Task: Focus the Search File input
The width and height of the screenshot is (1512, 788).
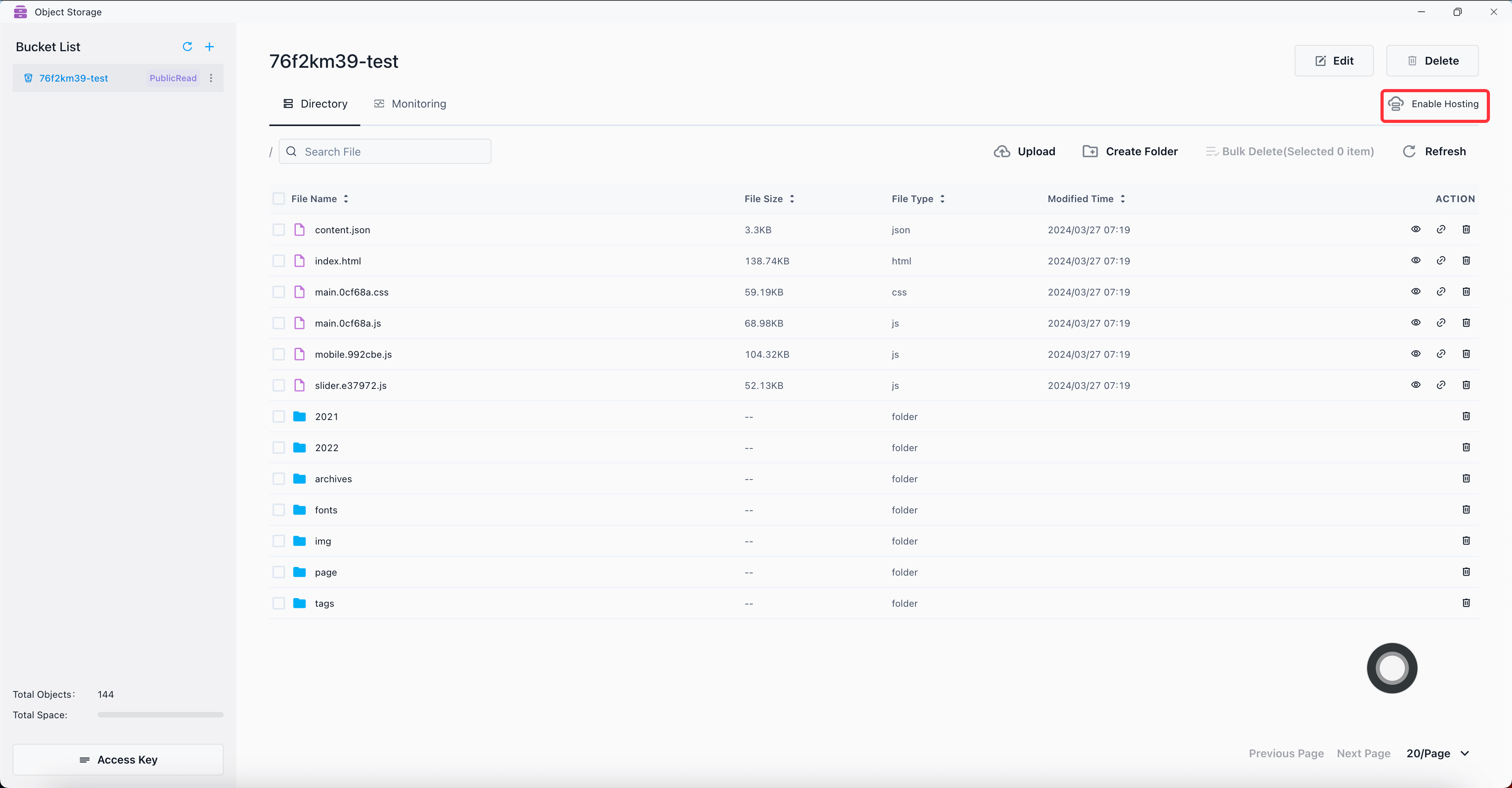Action: (393, 152)
